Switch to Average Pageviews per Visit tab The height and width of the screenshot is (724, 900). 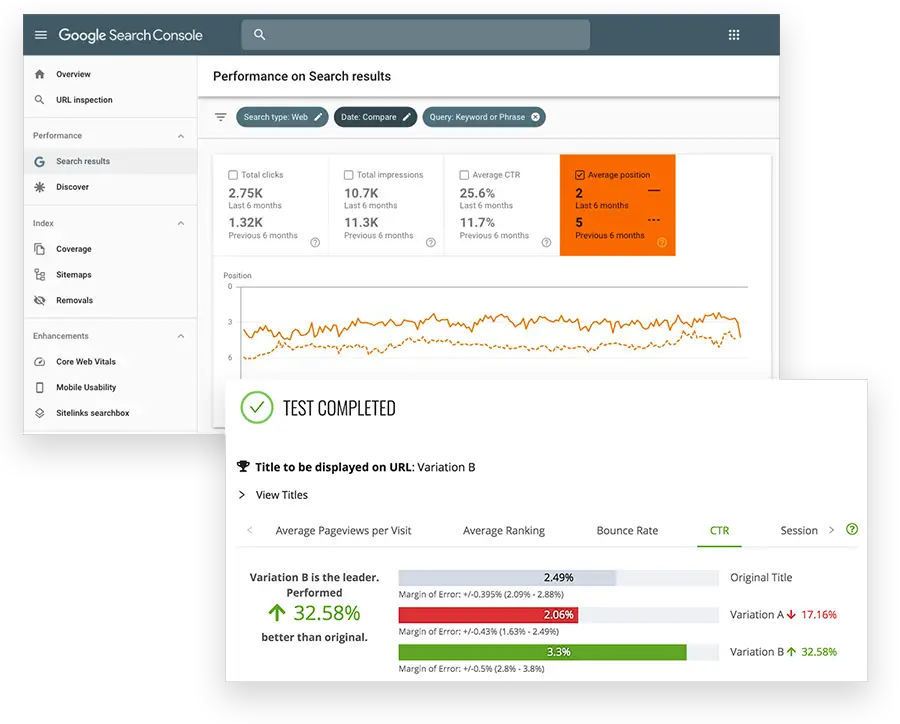(343, 531)
